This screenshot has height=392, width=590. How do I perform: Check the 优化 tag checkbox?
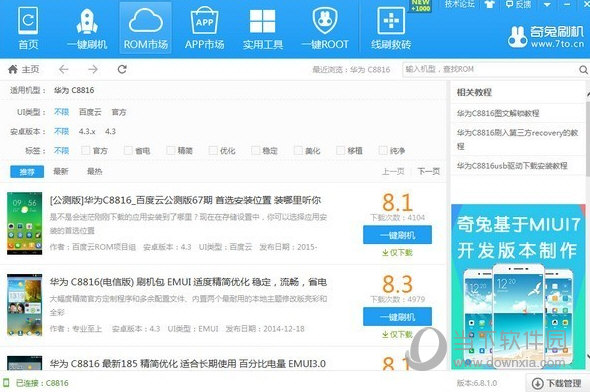point(213,150)
